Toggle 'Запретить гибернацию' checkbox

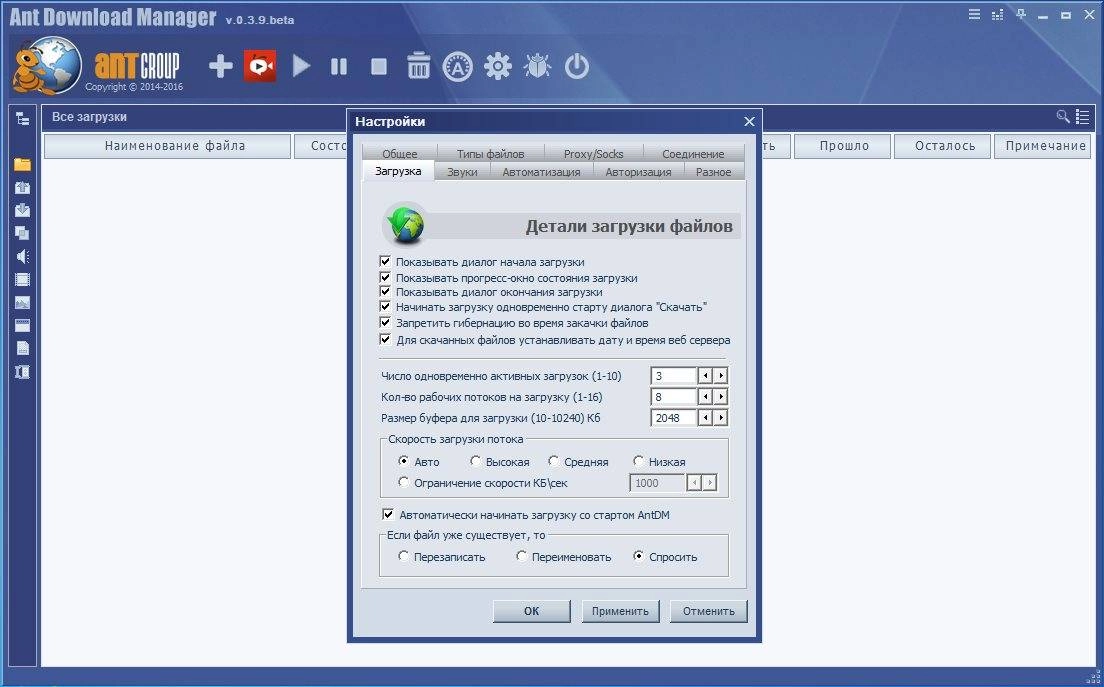point(385,322)
